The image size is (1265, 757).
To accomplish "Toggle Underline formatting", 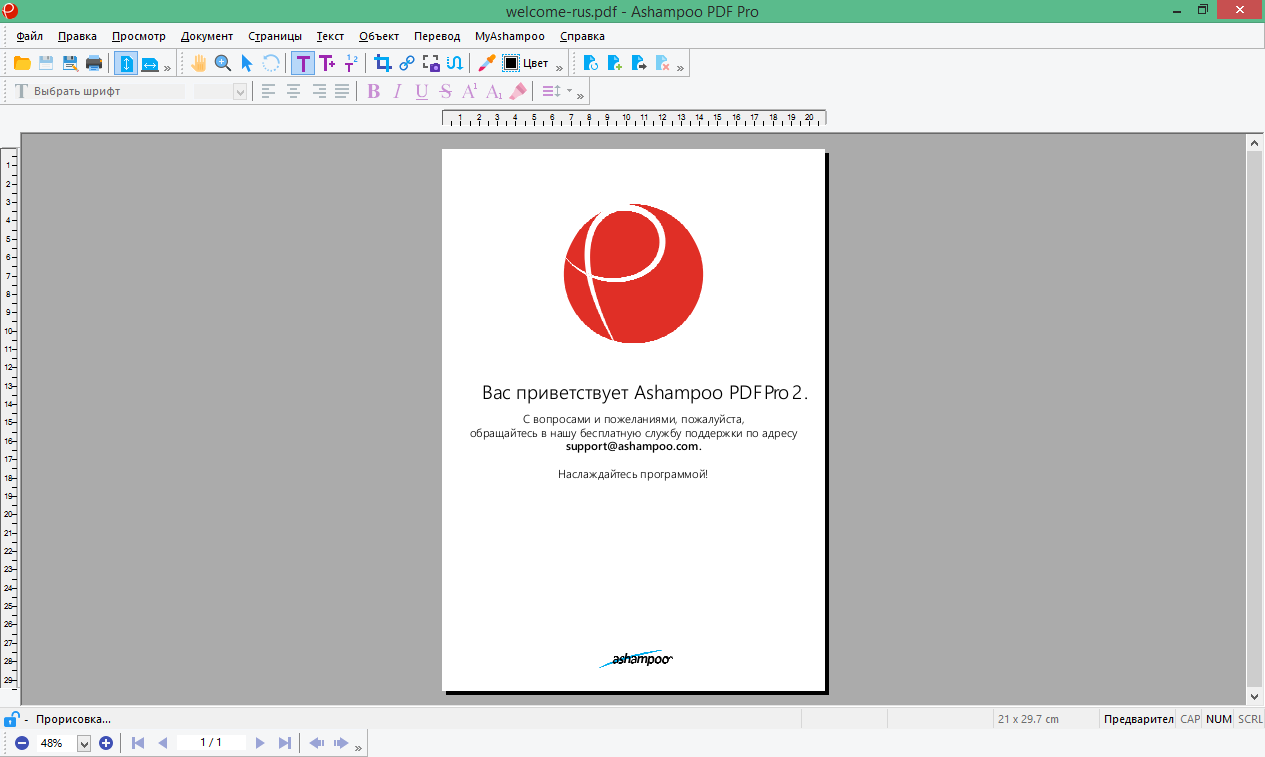I will click(422, 91).
